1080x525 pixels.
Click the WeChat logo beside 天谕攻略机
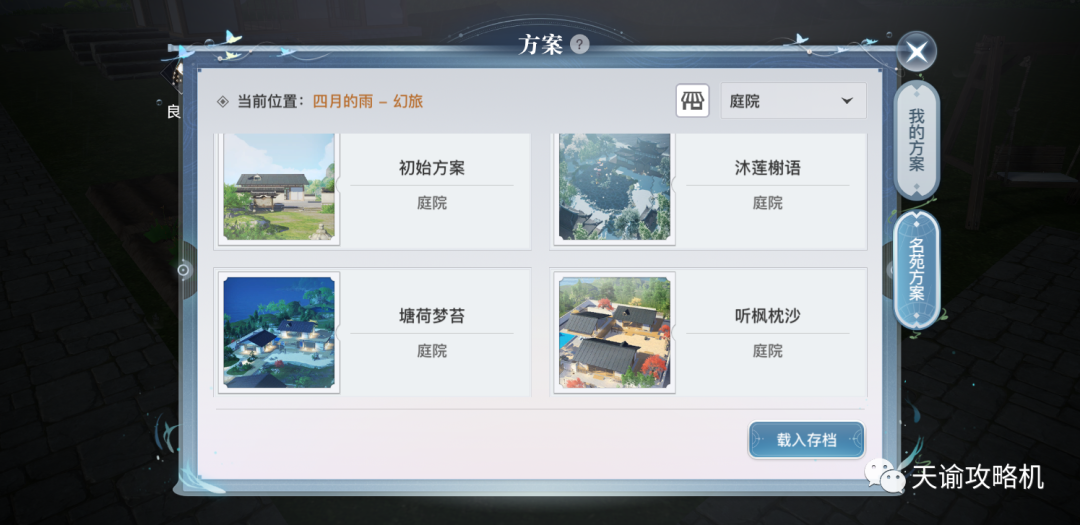[x=886, y=474]
